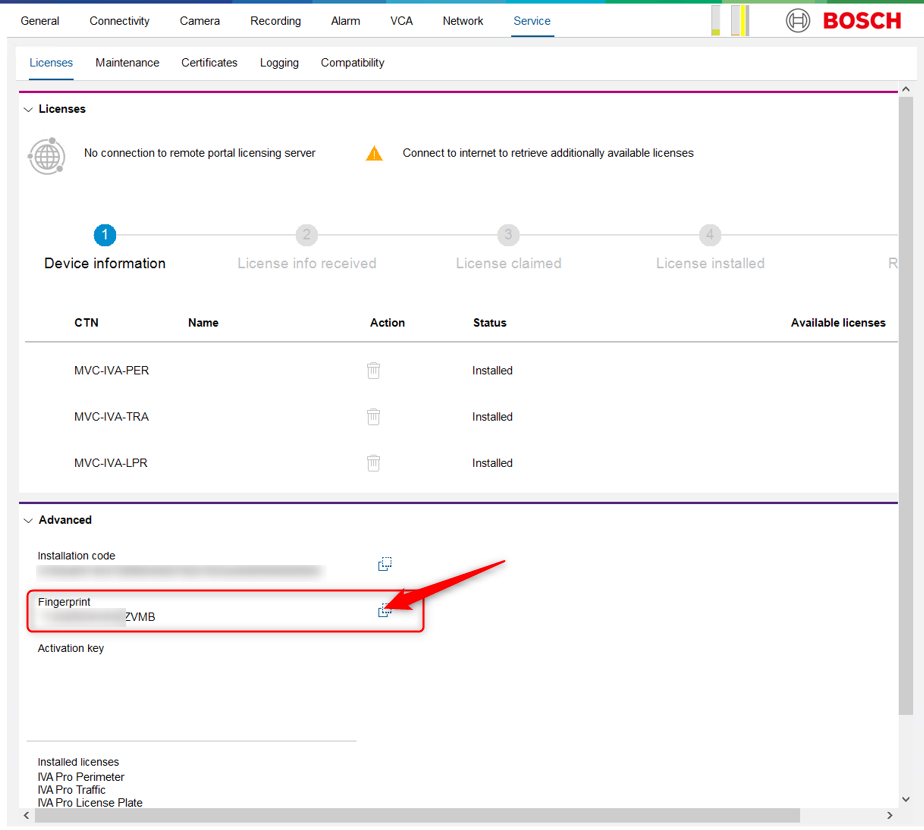Screen dimensions: 924x830
Task: Click the vertical scrollbar down arrow
Action: coord(906,799)
